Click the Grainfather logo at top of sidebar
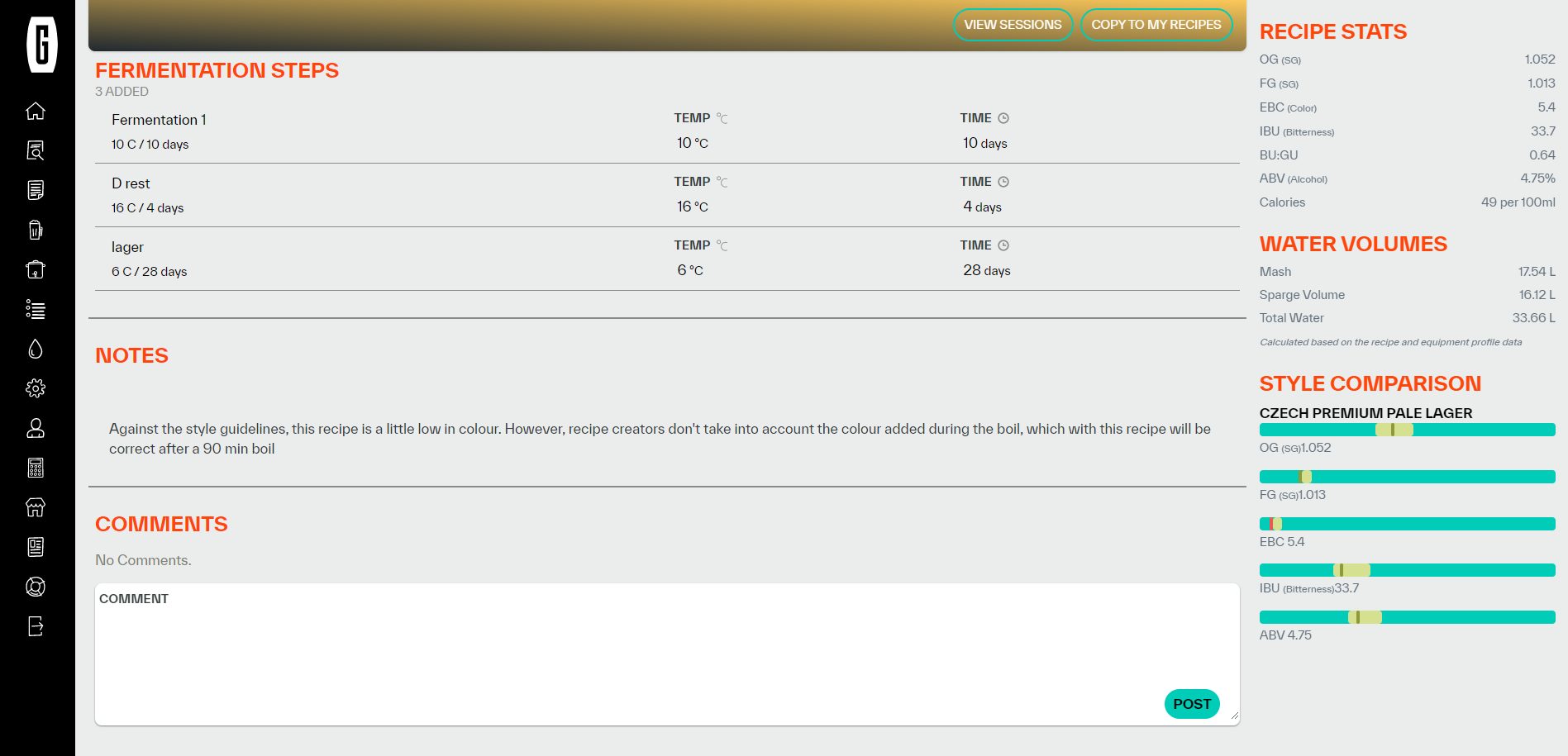The image size is (1568, 756). 41,45
